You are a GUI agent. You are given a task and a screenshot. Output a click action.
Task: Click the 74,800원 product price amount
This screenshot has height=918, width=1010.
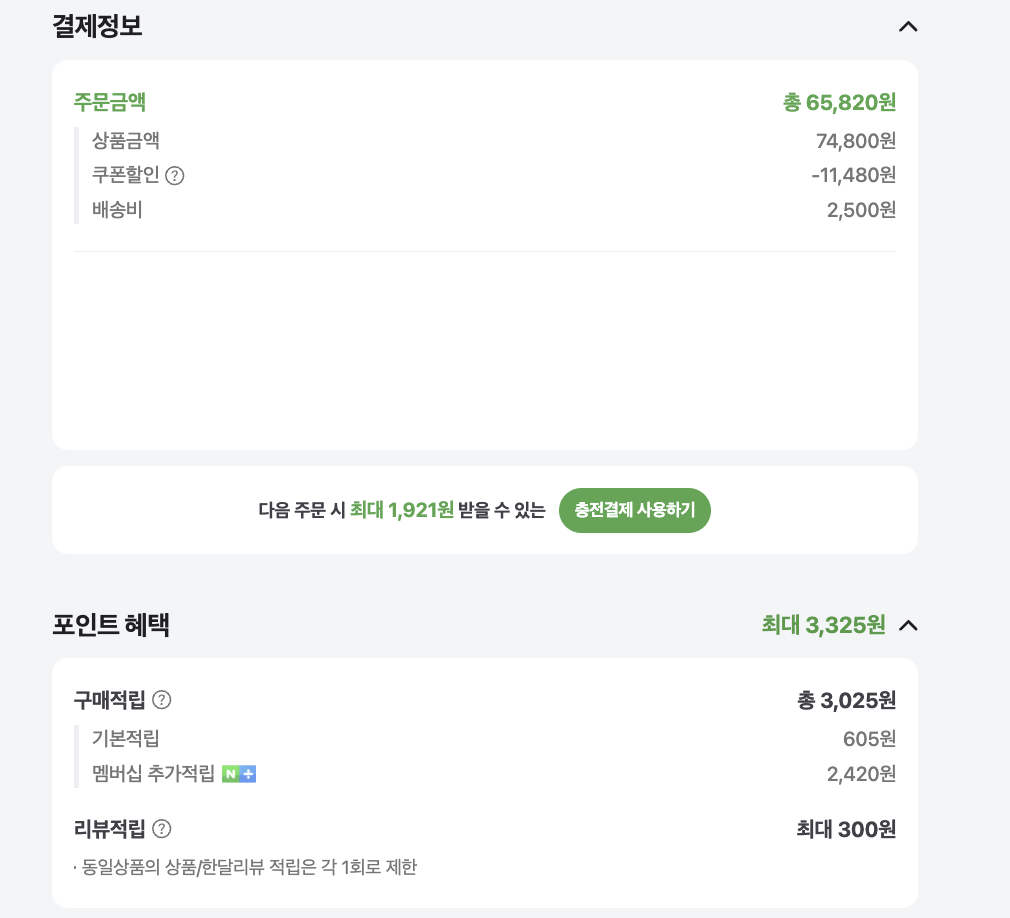point(855,141)
